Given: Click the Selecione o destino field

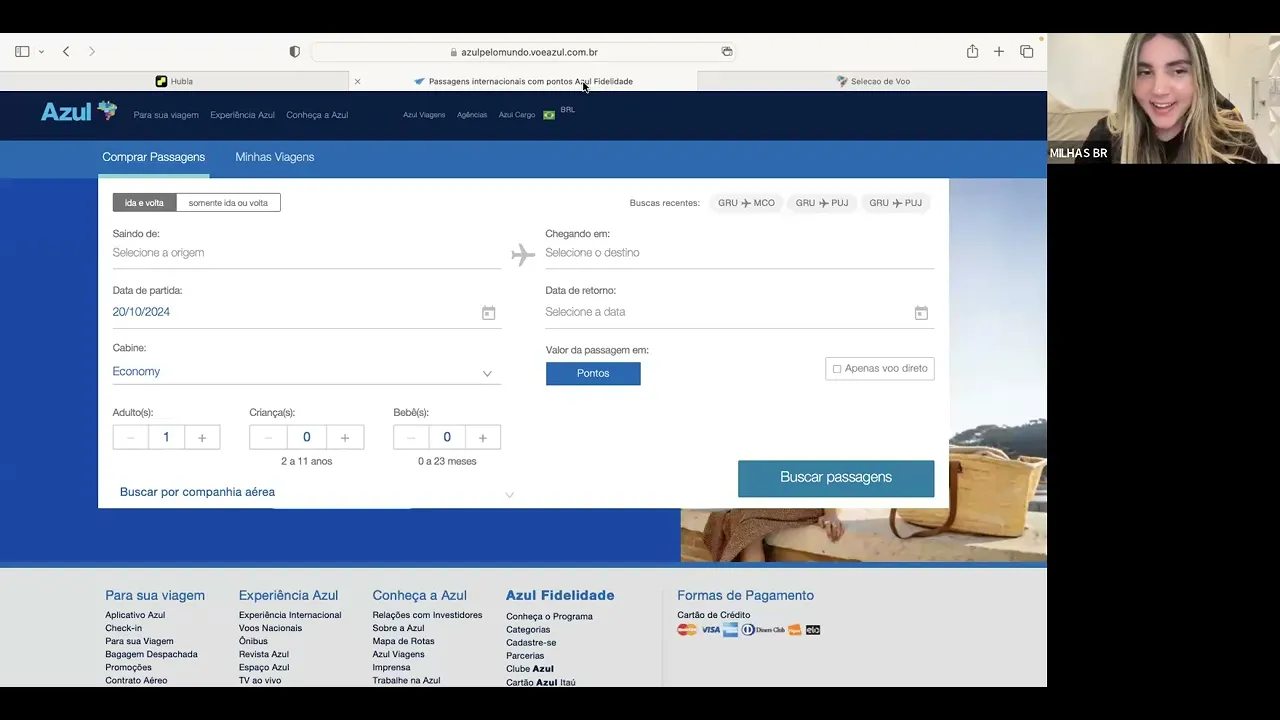Looking at the screenshot, I should click(739, 253).
